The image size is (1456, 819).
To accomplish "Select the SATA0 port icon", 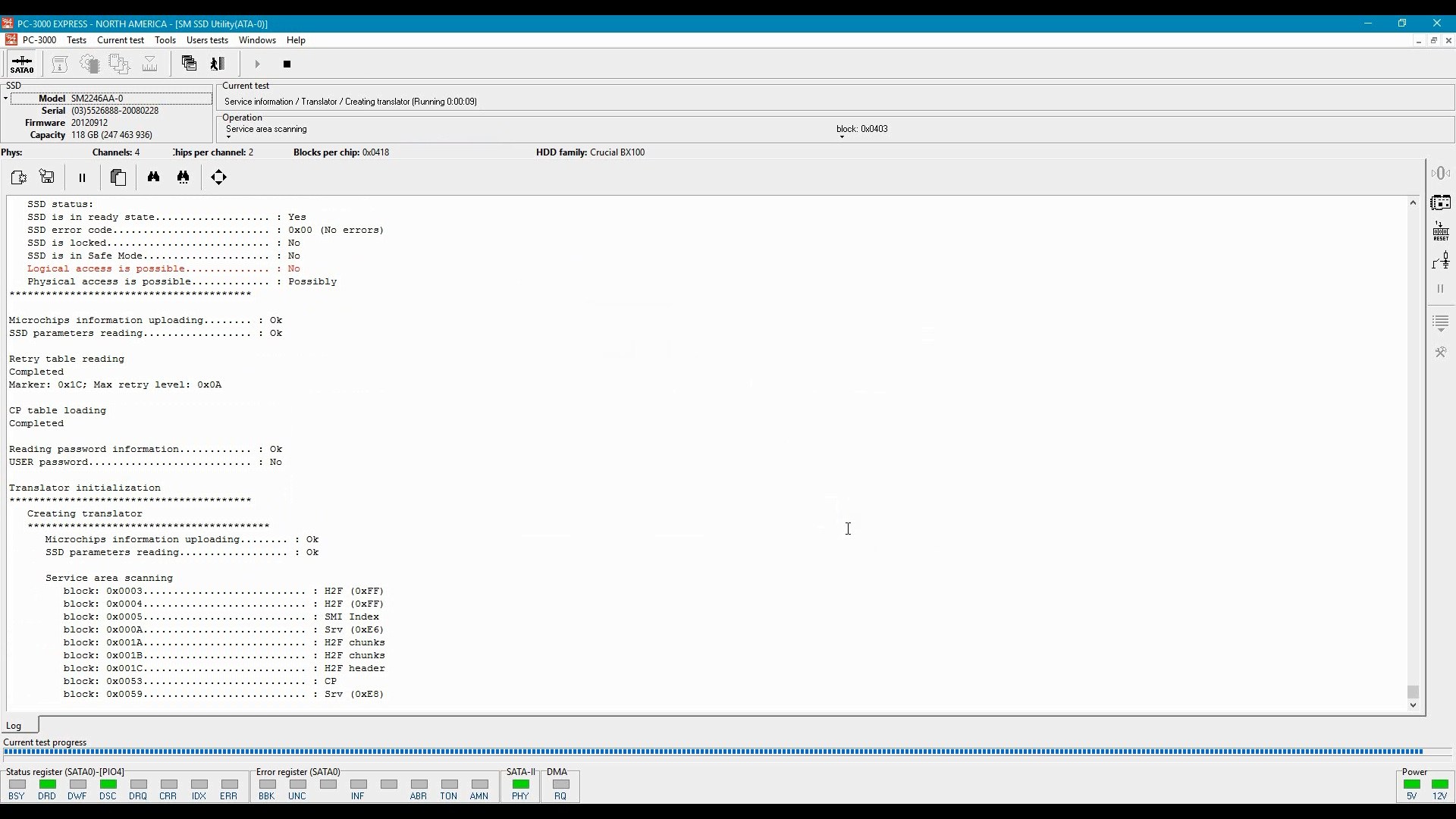I will click(x=23, y=64).
